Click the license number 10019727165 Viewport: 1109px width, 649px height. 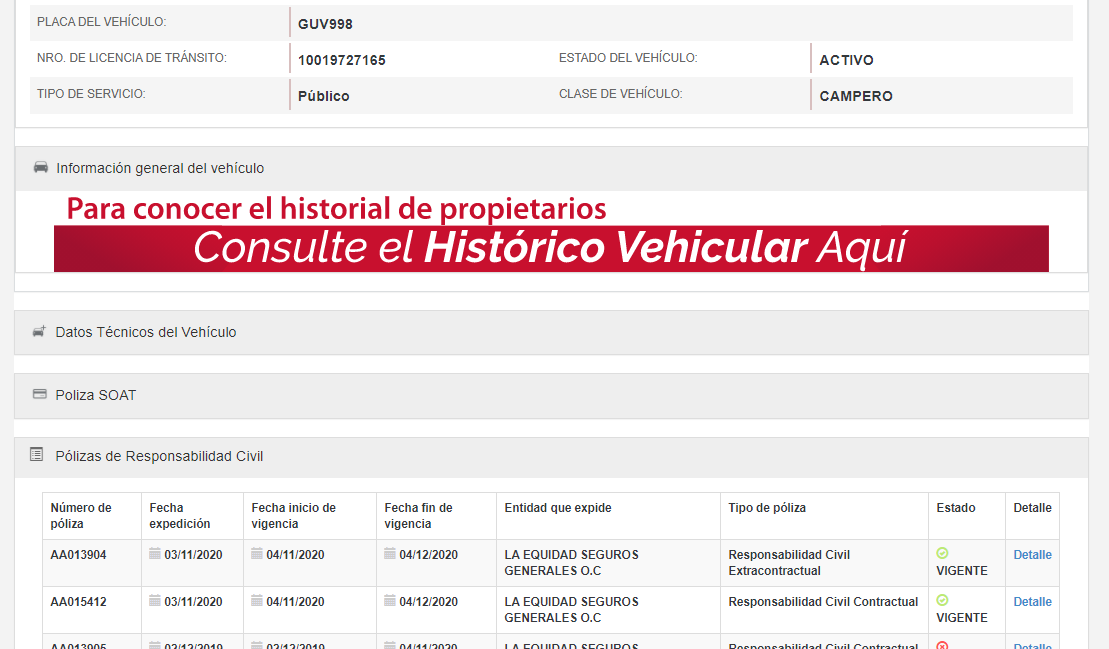point(341,60)
